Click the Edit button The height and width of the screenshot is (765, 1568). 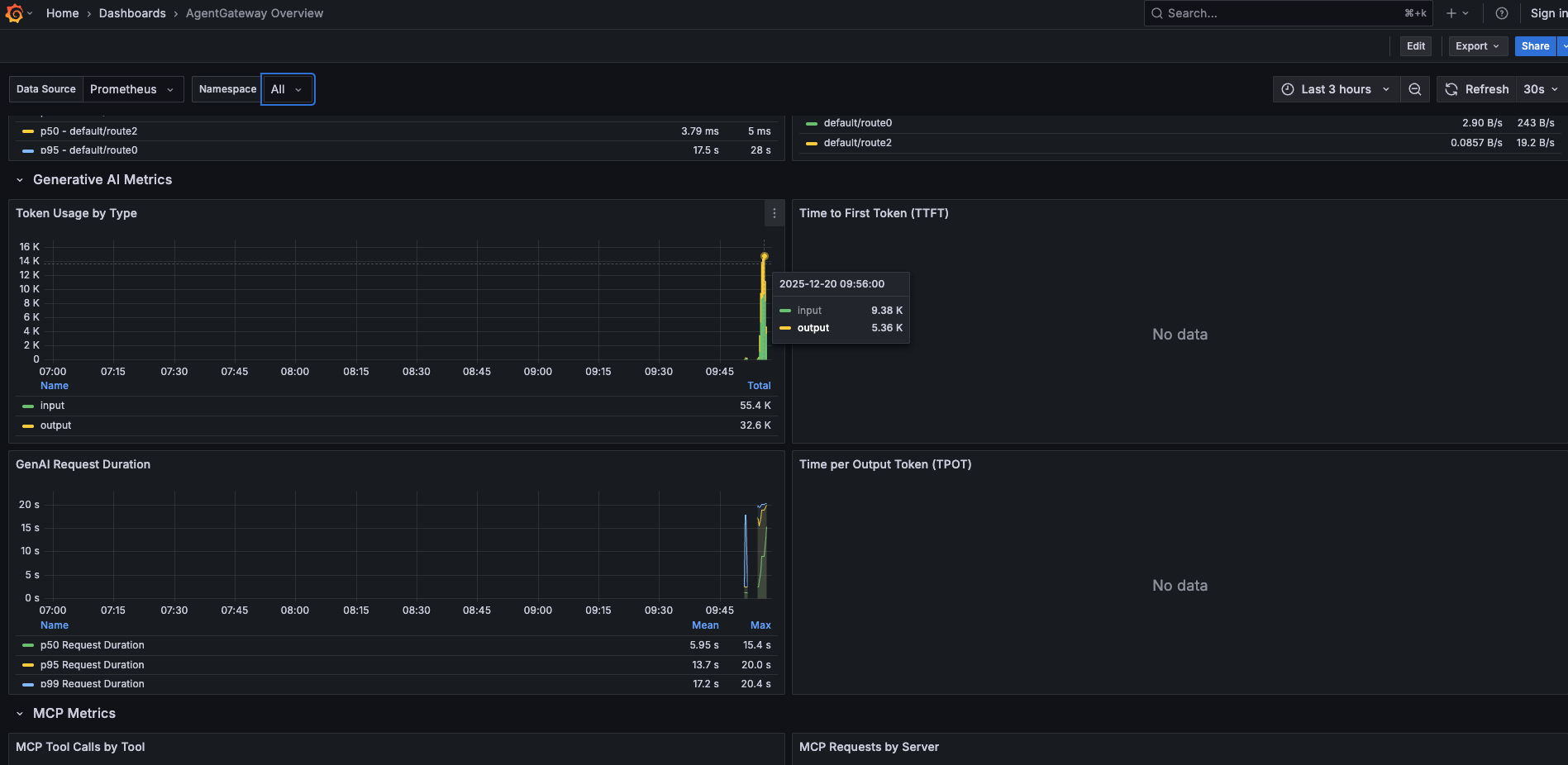click(1416, 46)
